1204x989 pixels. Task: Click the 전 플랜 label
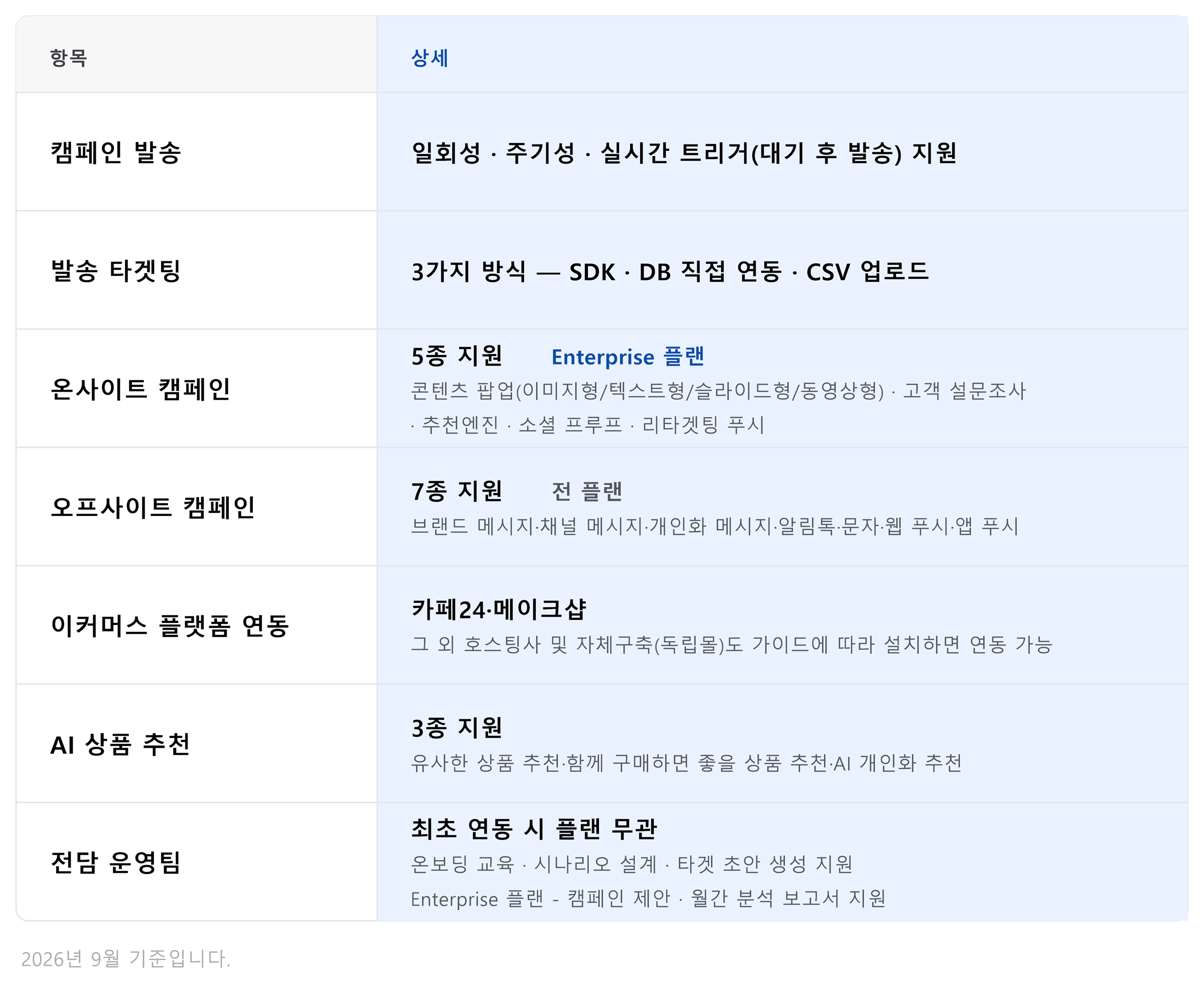587,491
